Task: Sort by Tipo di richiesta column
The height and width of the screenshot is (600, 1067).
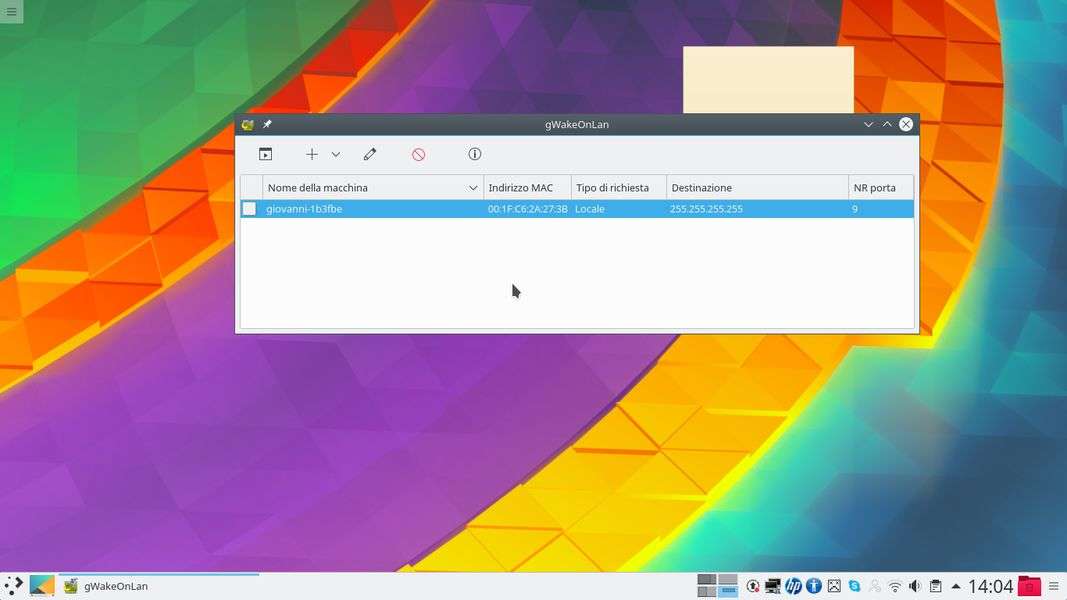Action: click(x=619, y=188)
